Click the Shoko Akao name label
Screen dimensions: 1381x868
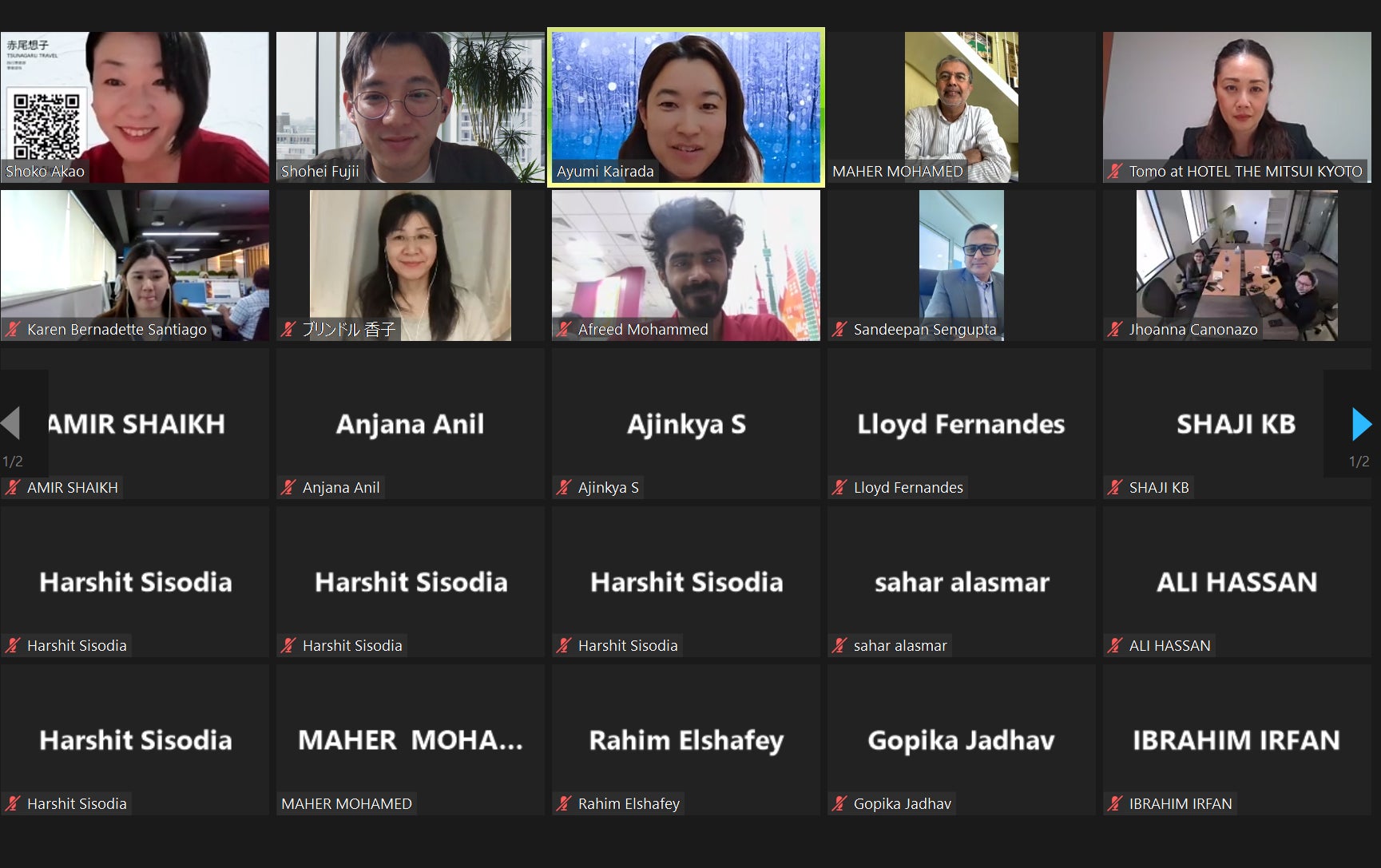(45, 171)
